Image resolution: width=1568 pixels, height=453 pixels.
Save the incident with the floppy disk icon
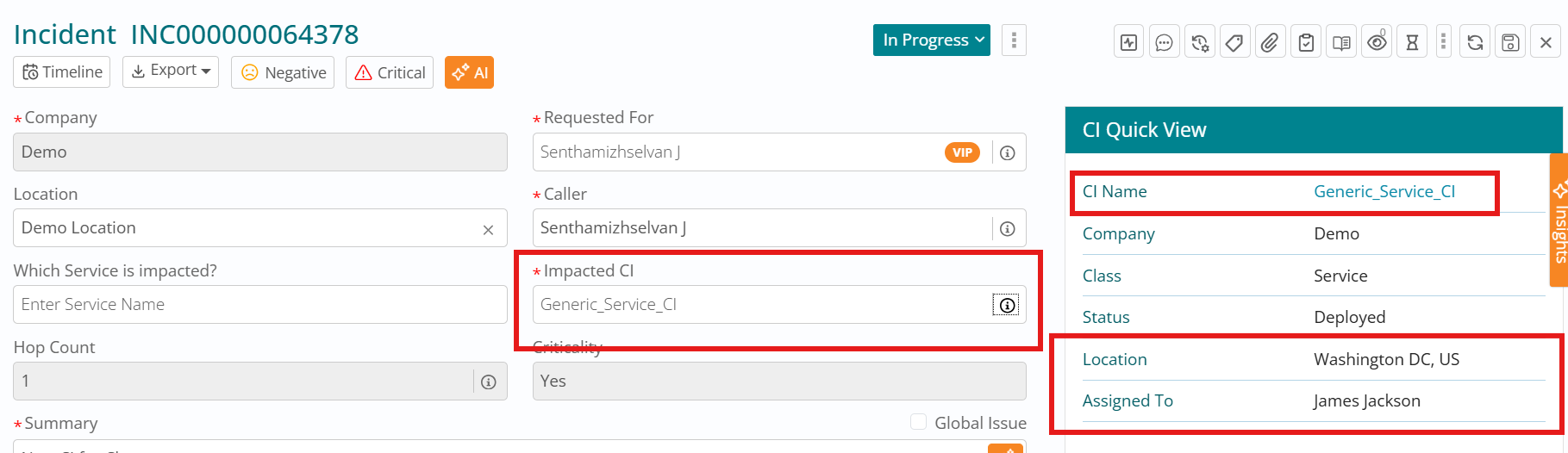click(1510, 42)
